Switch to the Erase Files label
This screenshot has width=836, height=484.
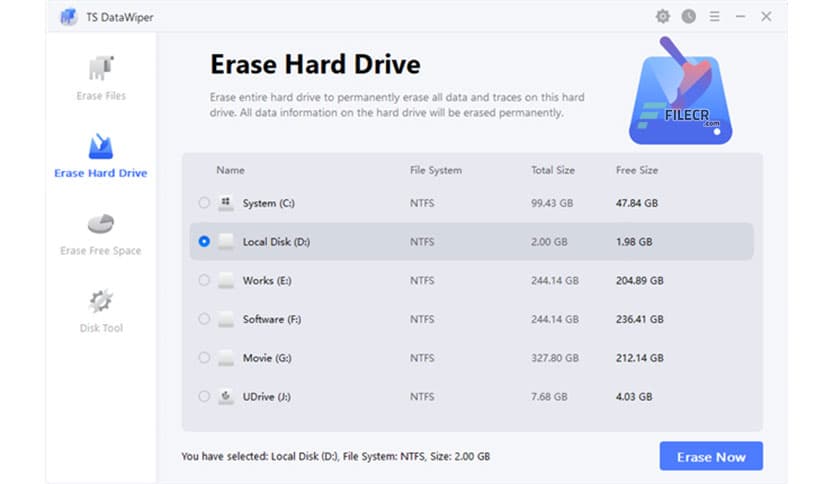tap(101, 96)
